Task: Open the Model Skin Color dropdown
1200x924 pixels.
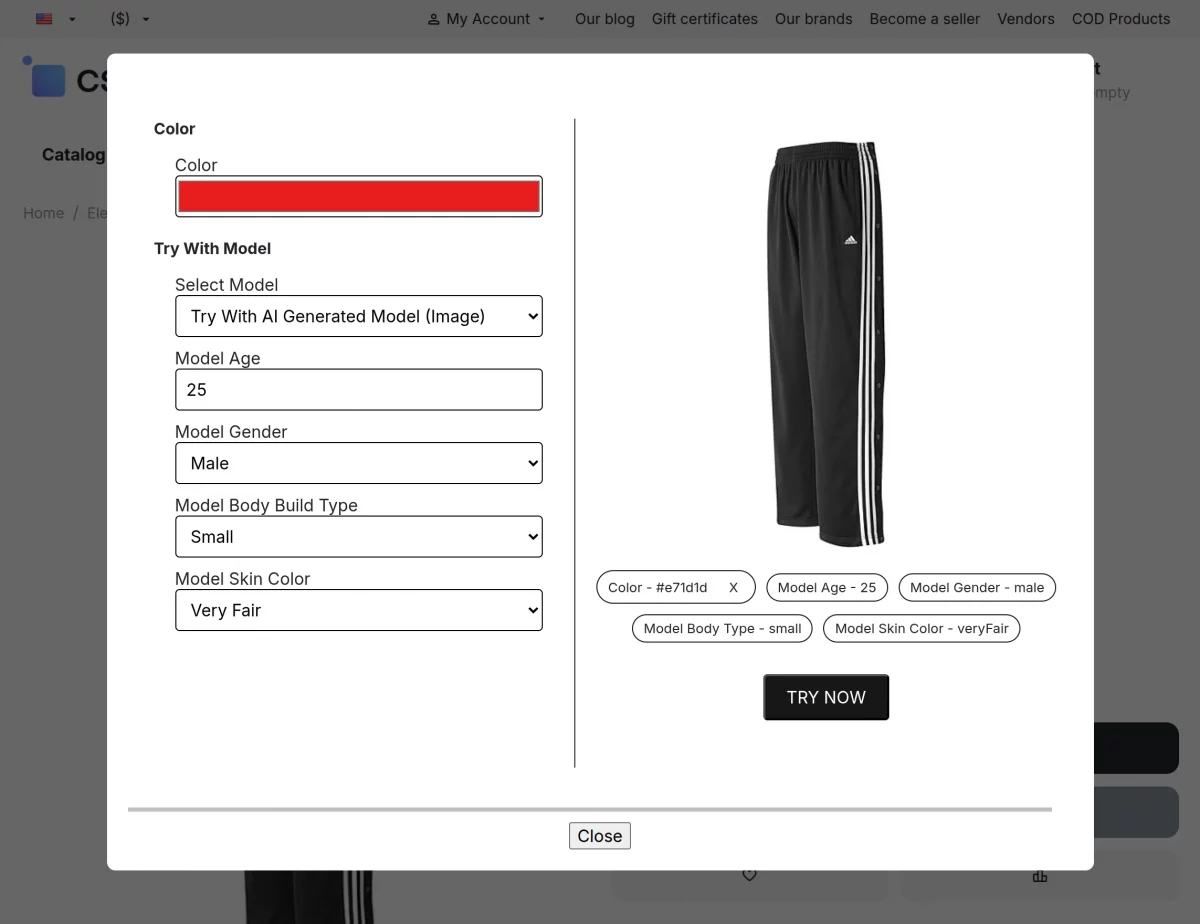Action: [358, 610]
